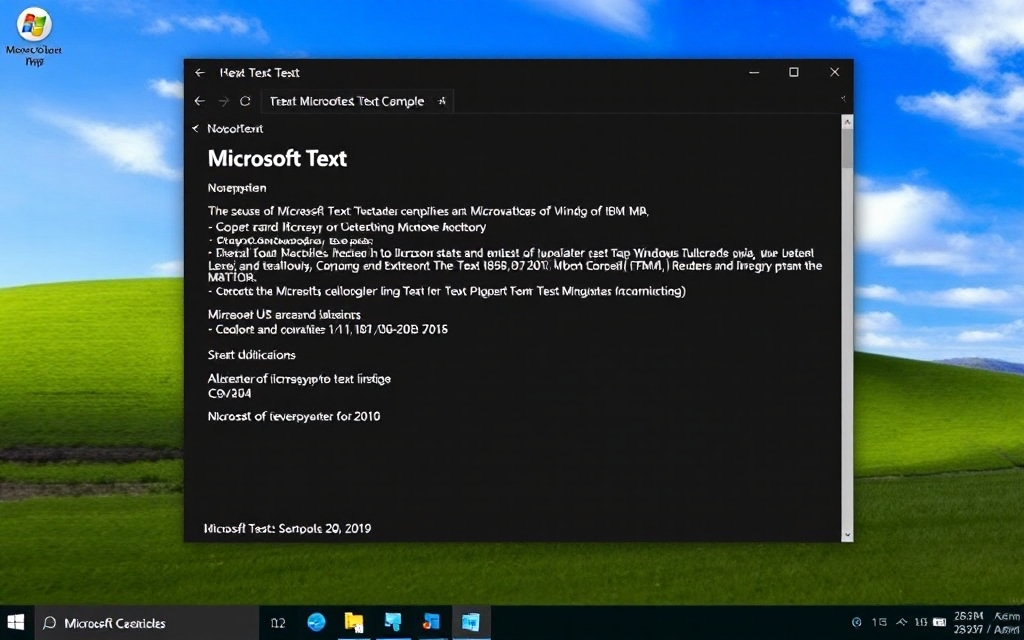Click the small icon at the right end of the navigation bar
This screenshot has height=640, width=1024.
(x=842, y=99)
